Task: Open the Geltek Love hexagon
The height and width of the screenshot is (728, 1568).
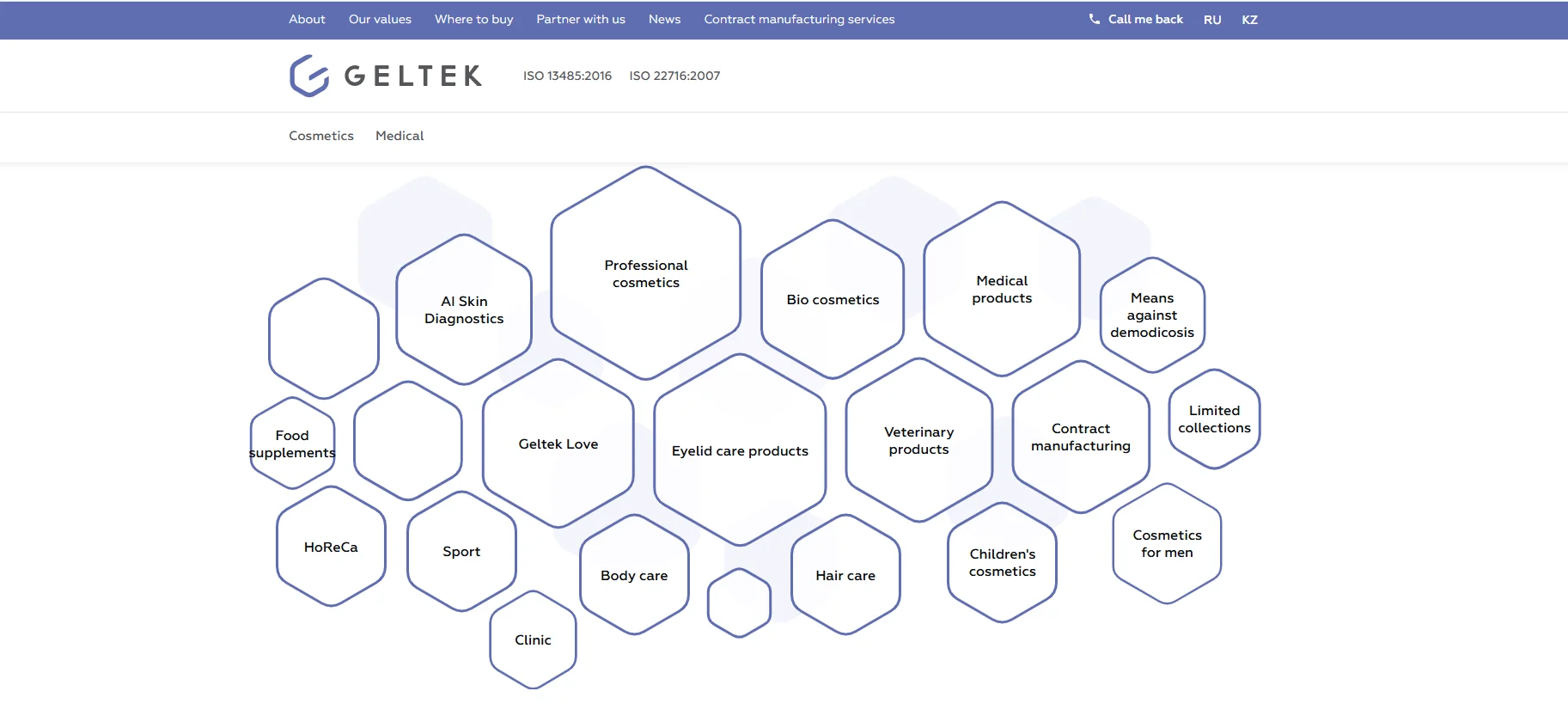Action: pyautogui.click(x=558, y=444)
